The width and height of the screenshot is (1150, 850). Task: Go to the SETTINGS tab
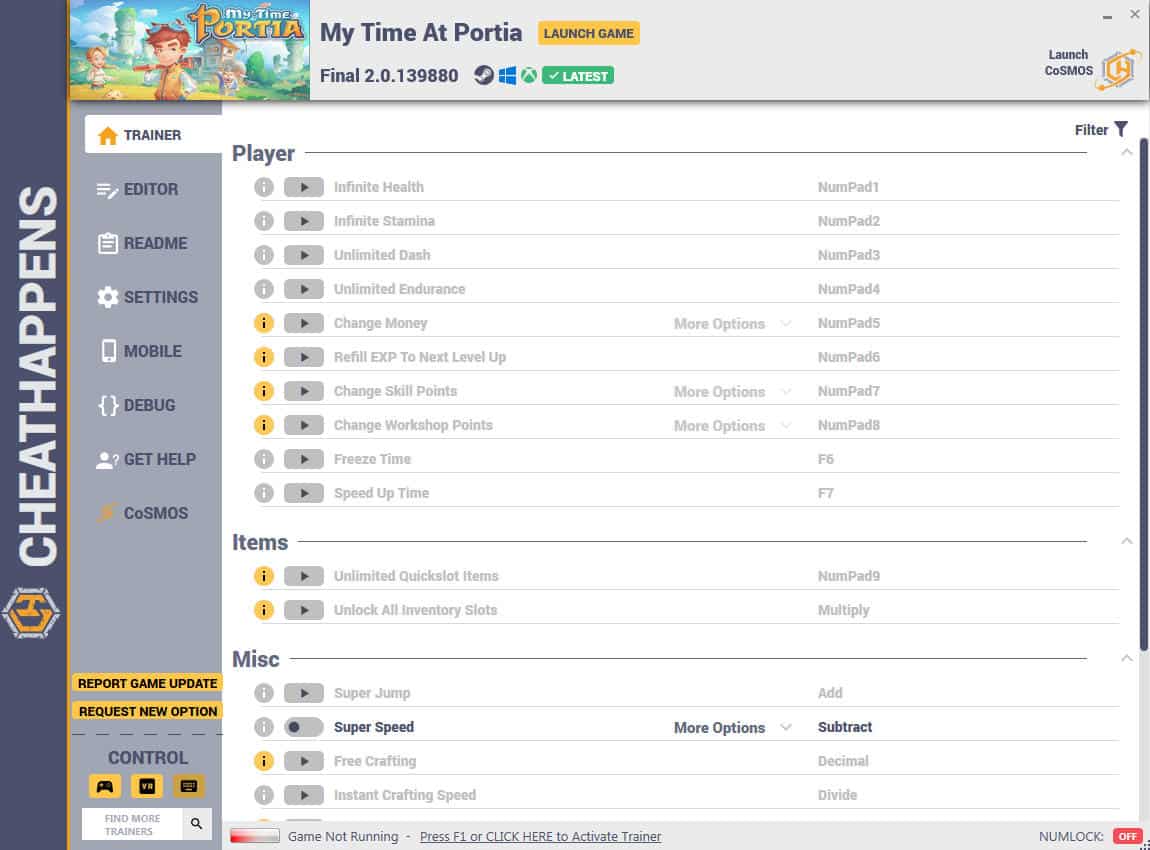(x=147, y=297)
